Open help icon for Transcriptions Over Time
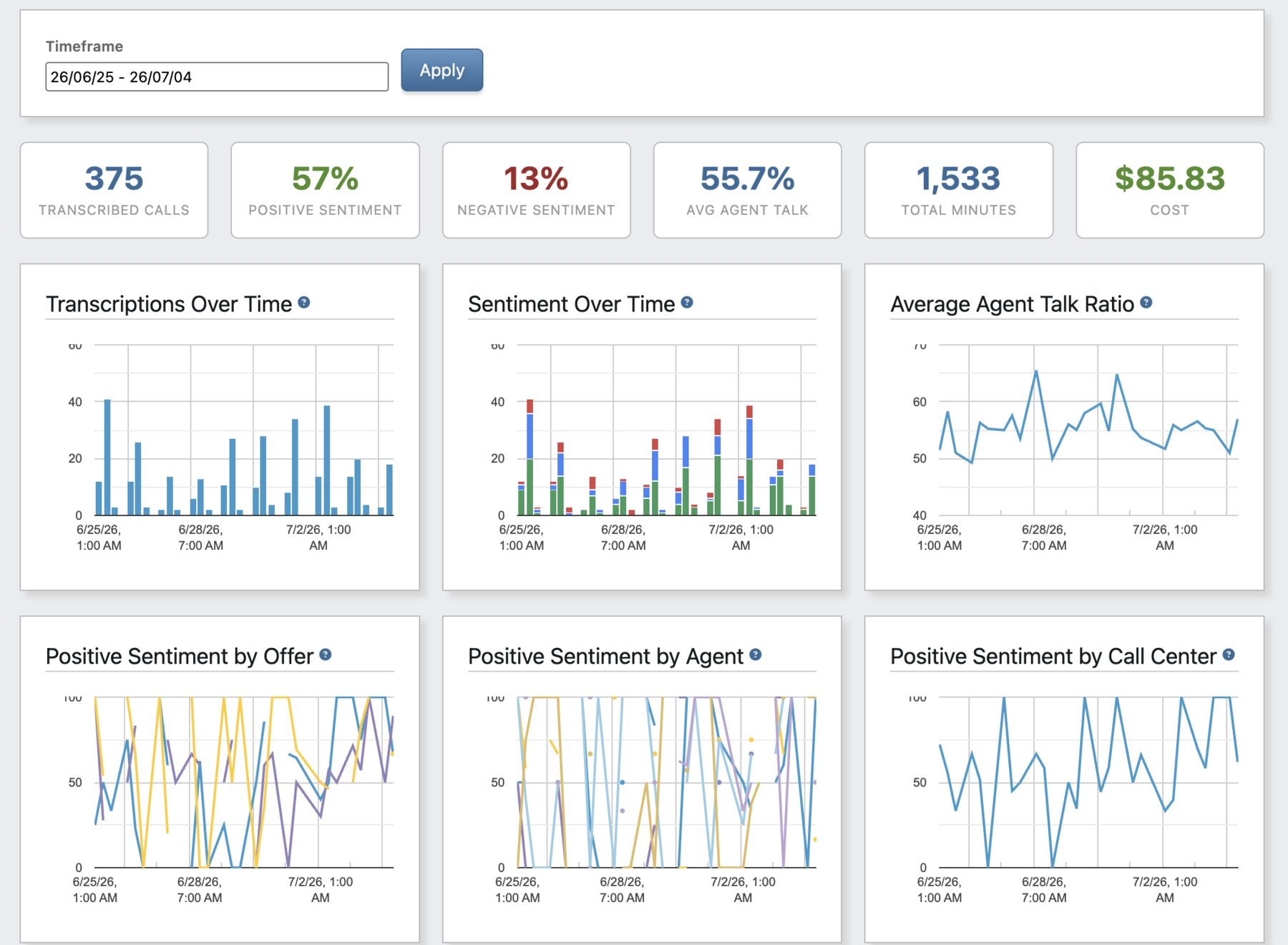Image resolution: width=1288 pixels, height=945 pixels. tap(304, 302)
